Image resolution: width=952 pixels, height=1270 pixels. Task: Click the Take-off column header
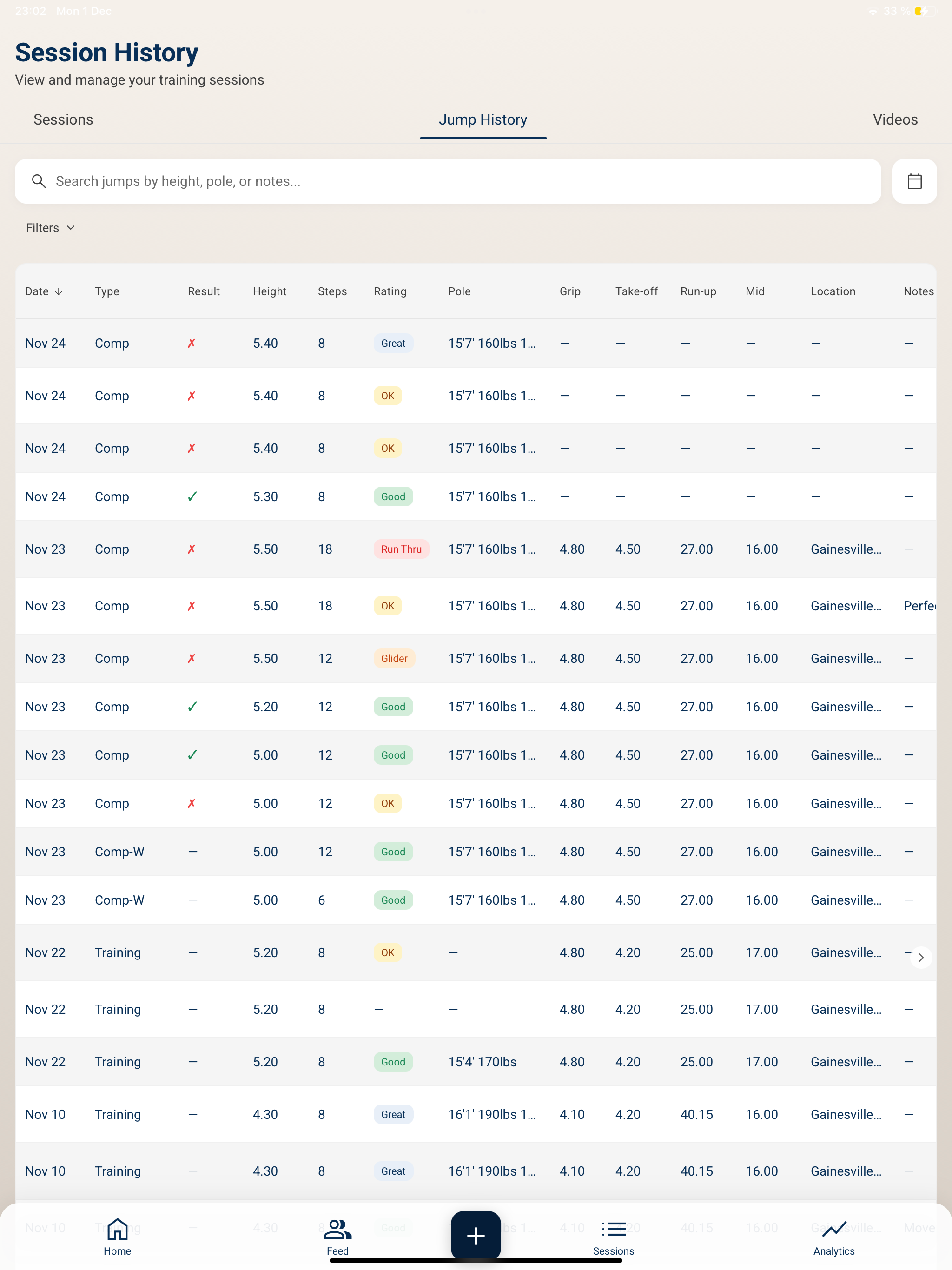(636, 291)
